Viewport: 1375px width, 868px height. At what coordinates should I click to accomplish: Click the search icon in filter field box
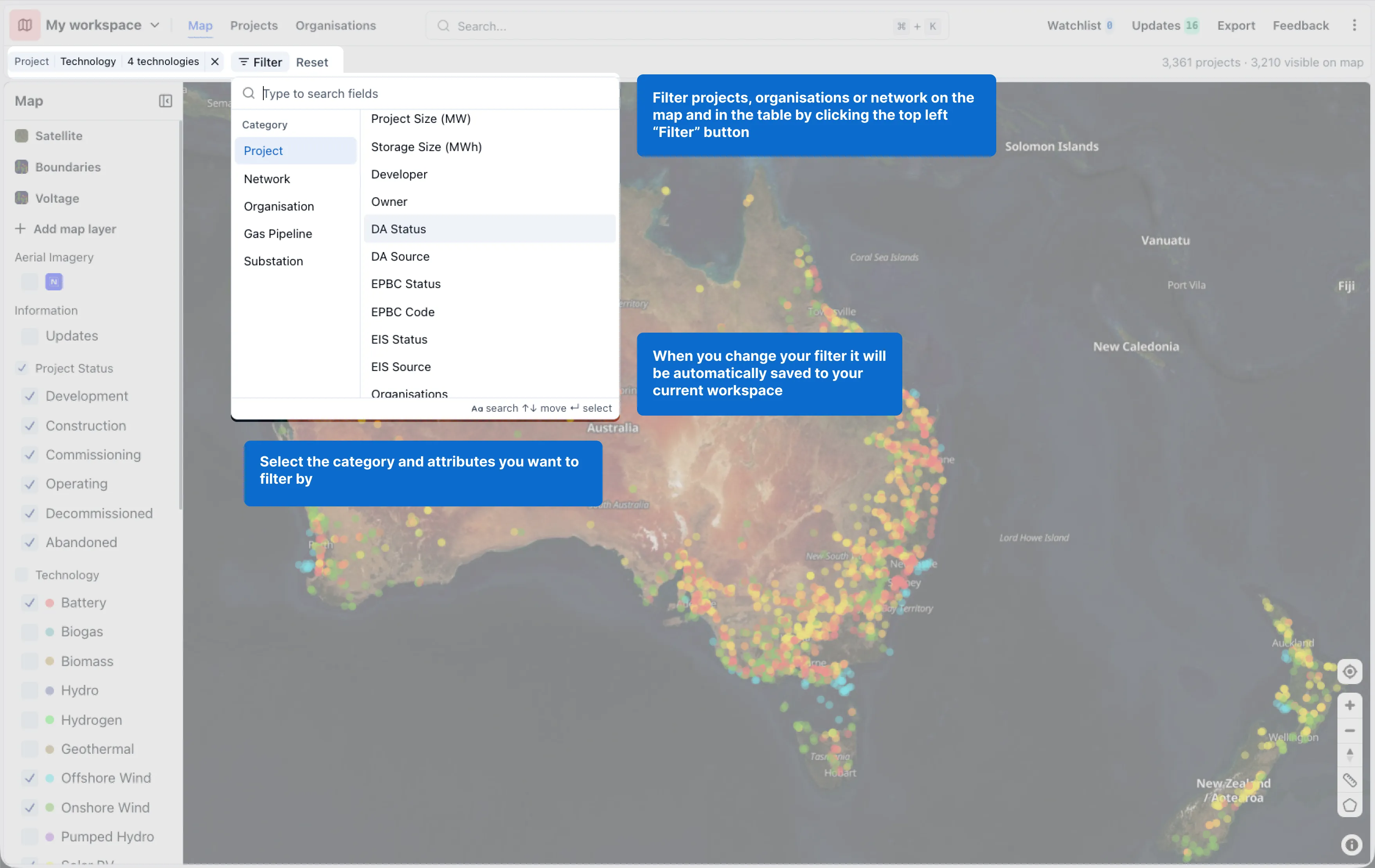pyautogui.click(x=248, y=93)
